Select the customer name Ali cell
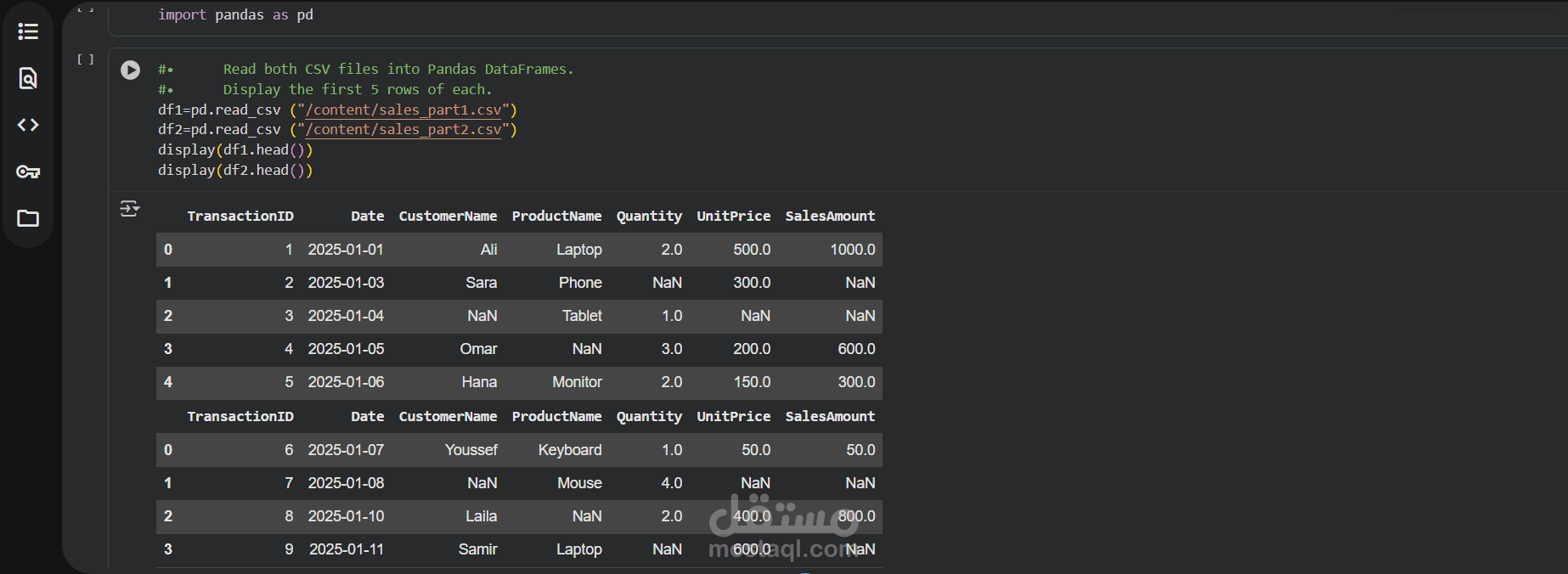Image resolution: width=1568 pixels, height=574 pixels. 488,250
